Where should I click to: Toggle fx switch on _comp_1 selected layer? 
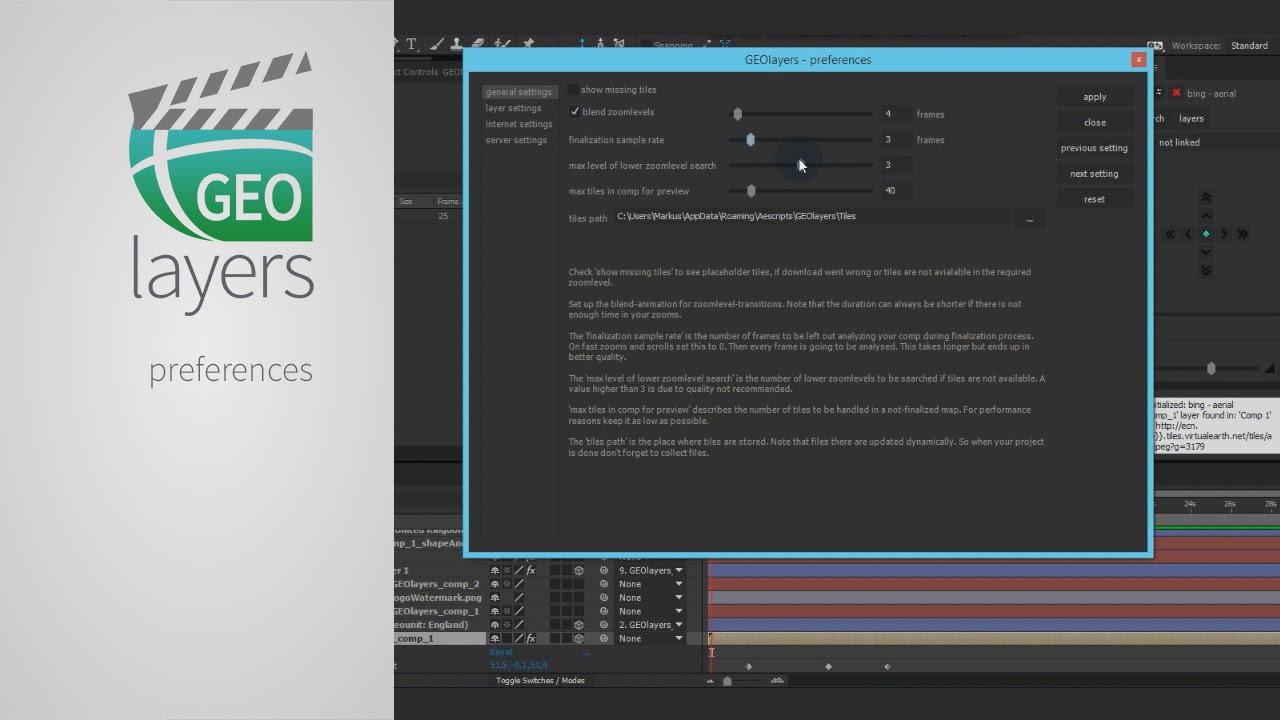pos(531,638)
